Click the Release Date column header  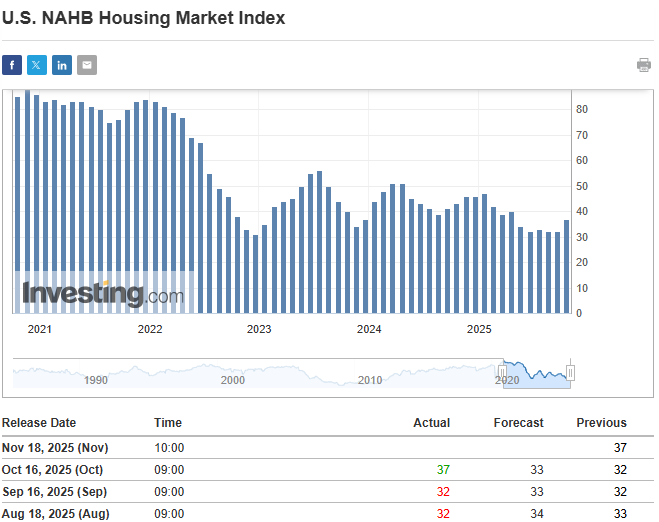point(39,423)
